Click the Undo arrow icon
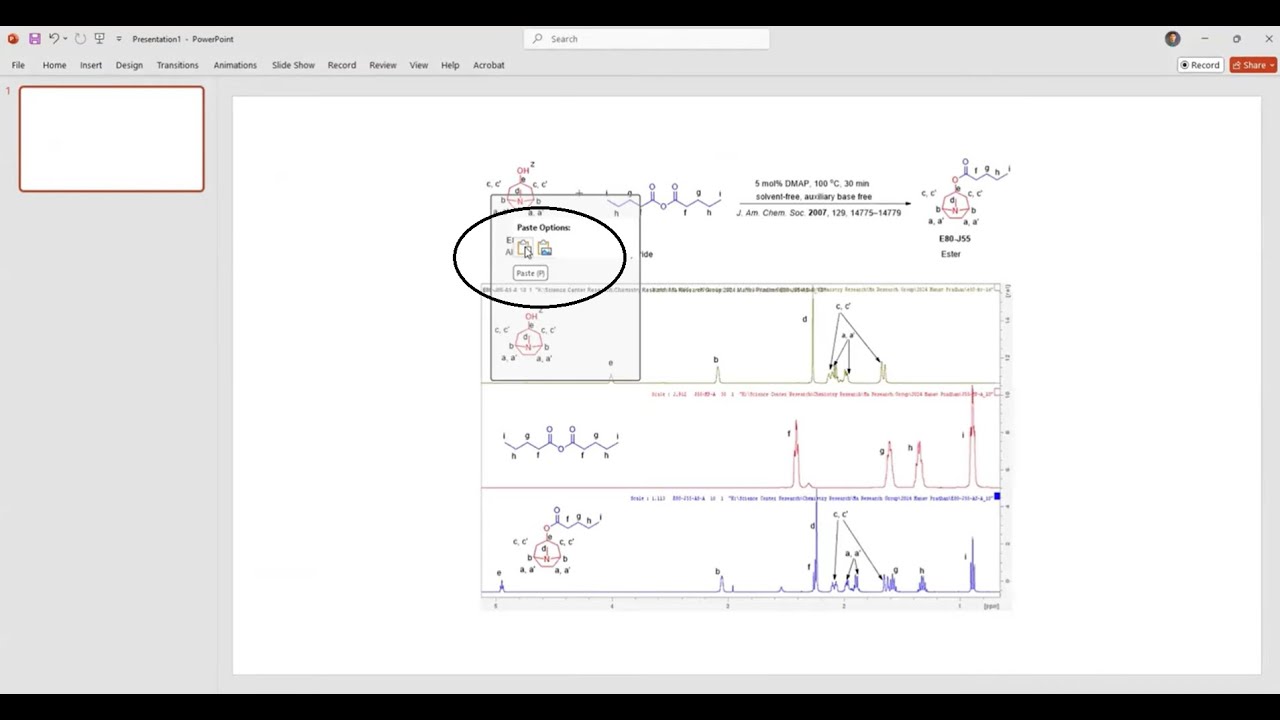 (x=53, y=39)
